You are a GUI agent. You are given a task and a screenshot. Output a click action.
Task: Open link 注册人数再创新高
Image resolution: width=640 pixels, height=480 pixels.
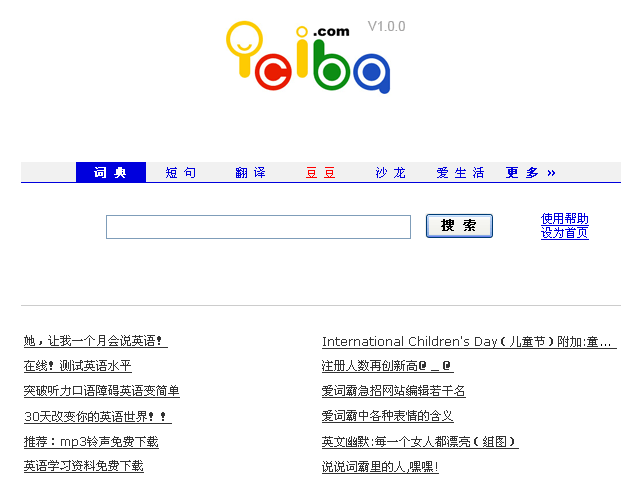pos(387,366)
